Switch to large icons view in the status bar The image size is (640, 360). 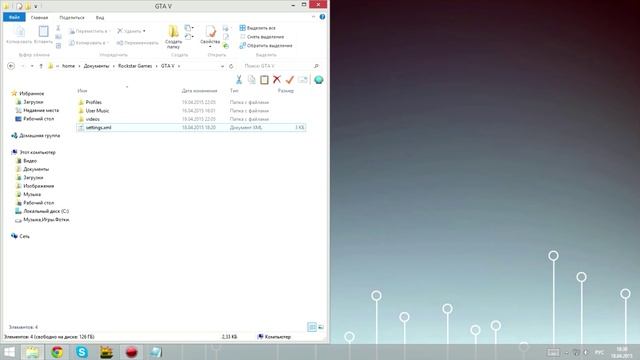[x=321, y=327]
